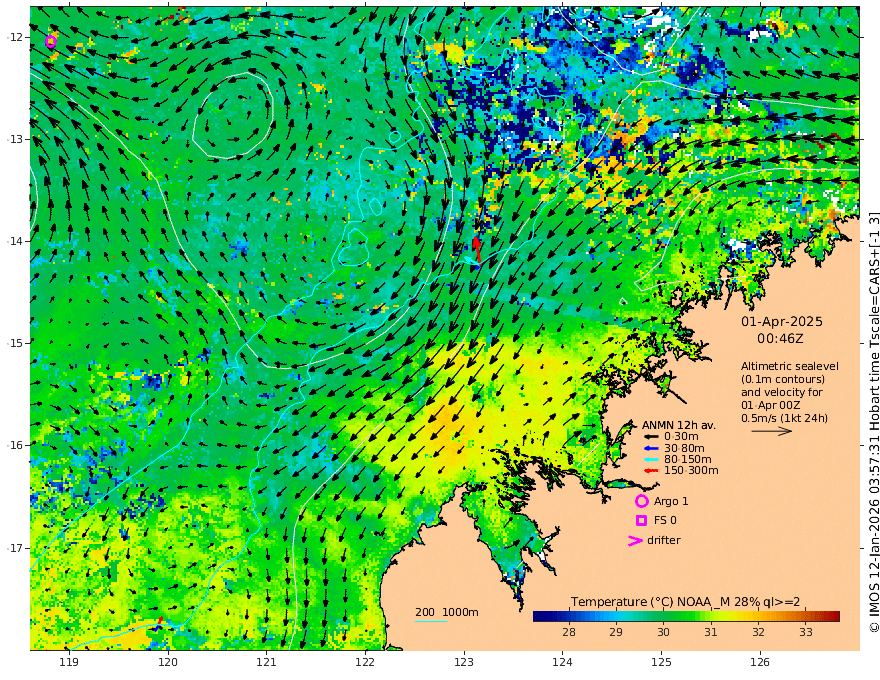Viewport: 880px width, 680px height.
Task: Click the Temperature NOAA_M colorbar title
Action: 685,603
